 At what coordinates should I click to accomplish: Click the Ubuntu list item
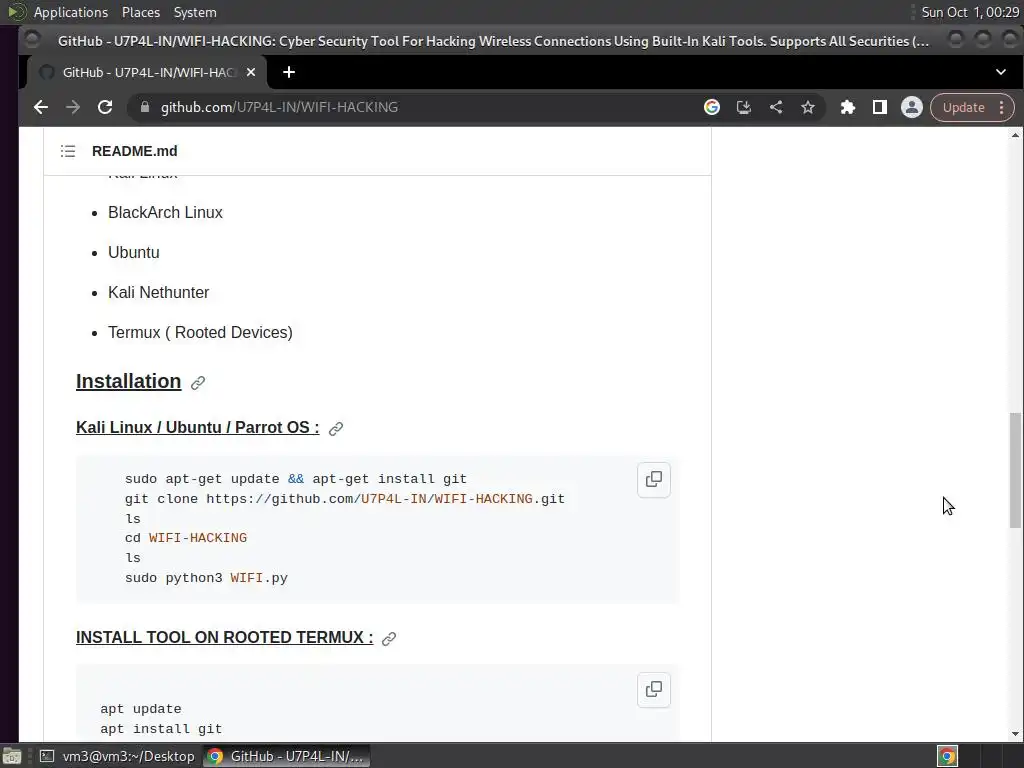(x=134, y=253)
